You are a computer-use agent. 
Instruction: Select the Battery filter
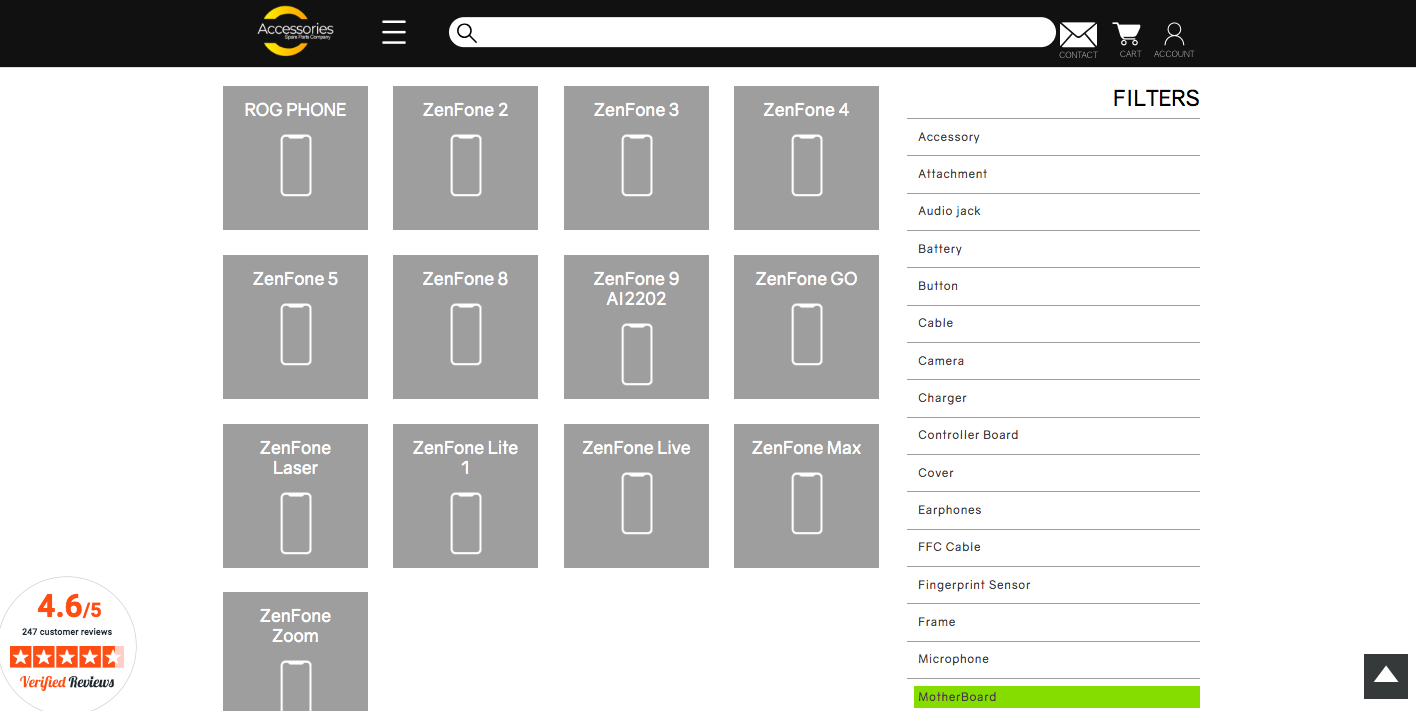pyautogui.click(x=1053, y=249)
